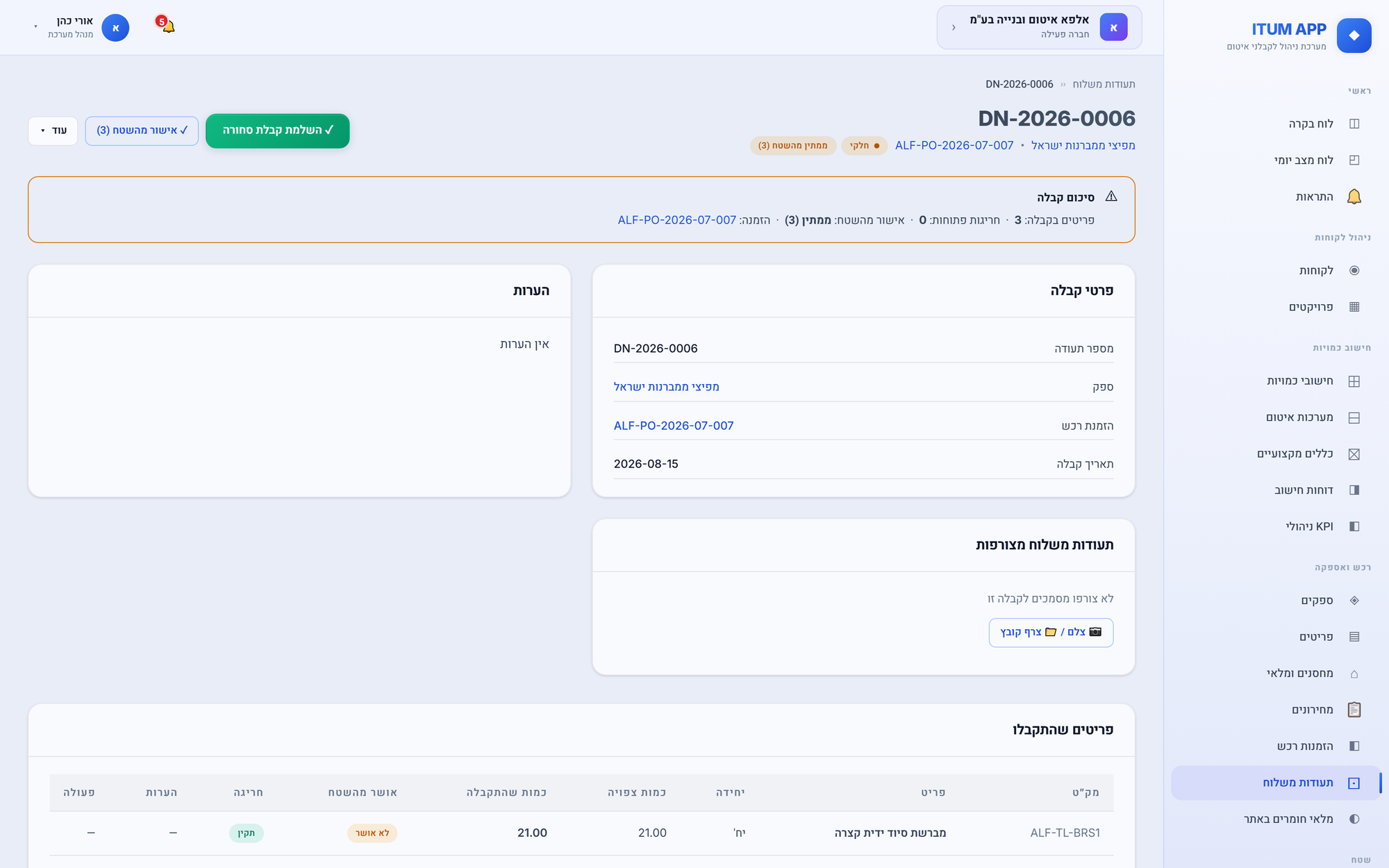This screenshot has height=868, width=1389.
Task: Click the לוח מצב יומי sidebar icon
Action: tap(1354, 160)
